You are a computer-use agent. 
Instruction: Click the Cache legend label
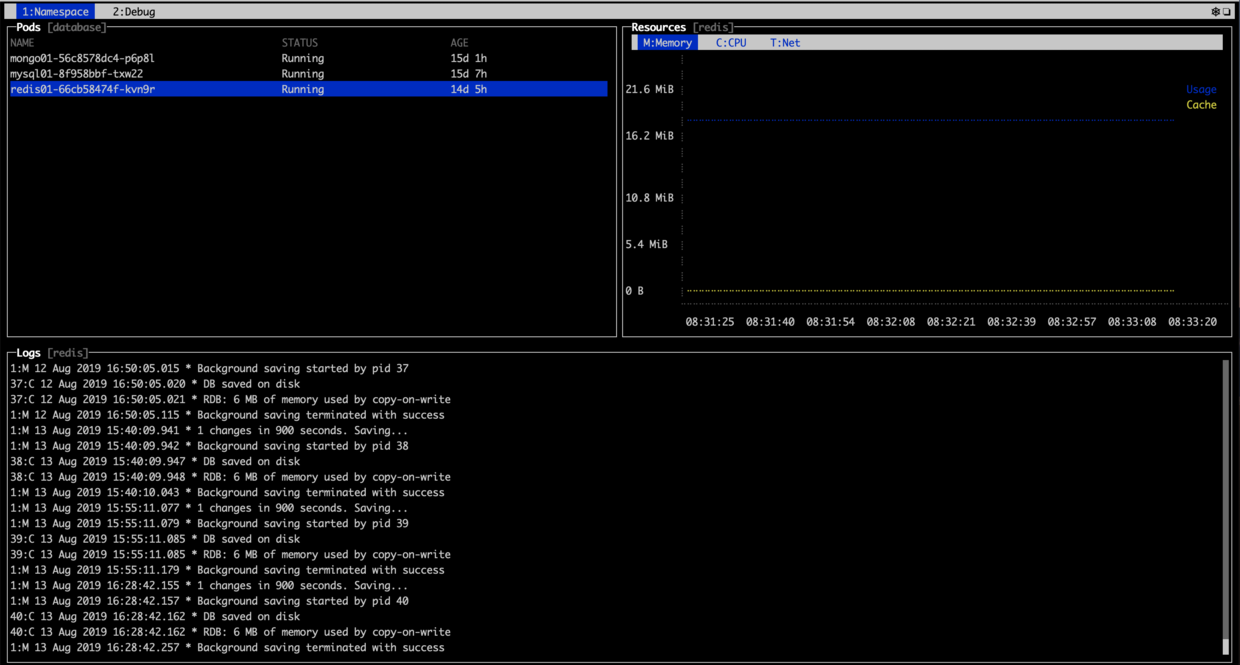click(x=1201, y=105)
